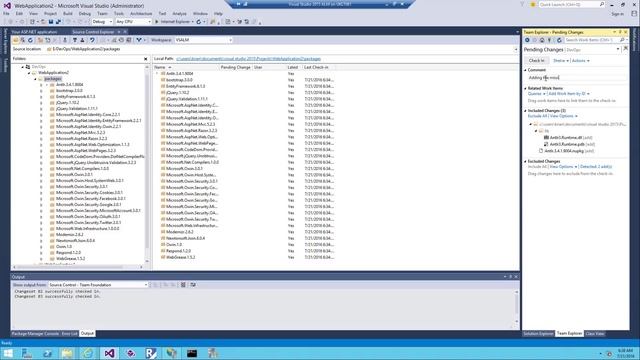Switch to Solution Explorer tab

pyautogui.click(x=538, y=334)
